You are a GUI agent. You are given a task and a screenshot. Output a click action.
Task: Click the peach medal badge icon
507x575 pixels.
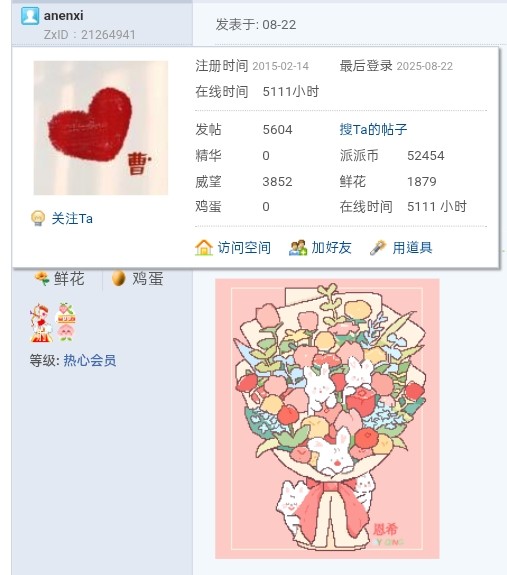65,322
